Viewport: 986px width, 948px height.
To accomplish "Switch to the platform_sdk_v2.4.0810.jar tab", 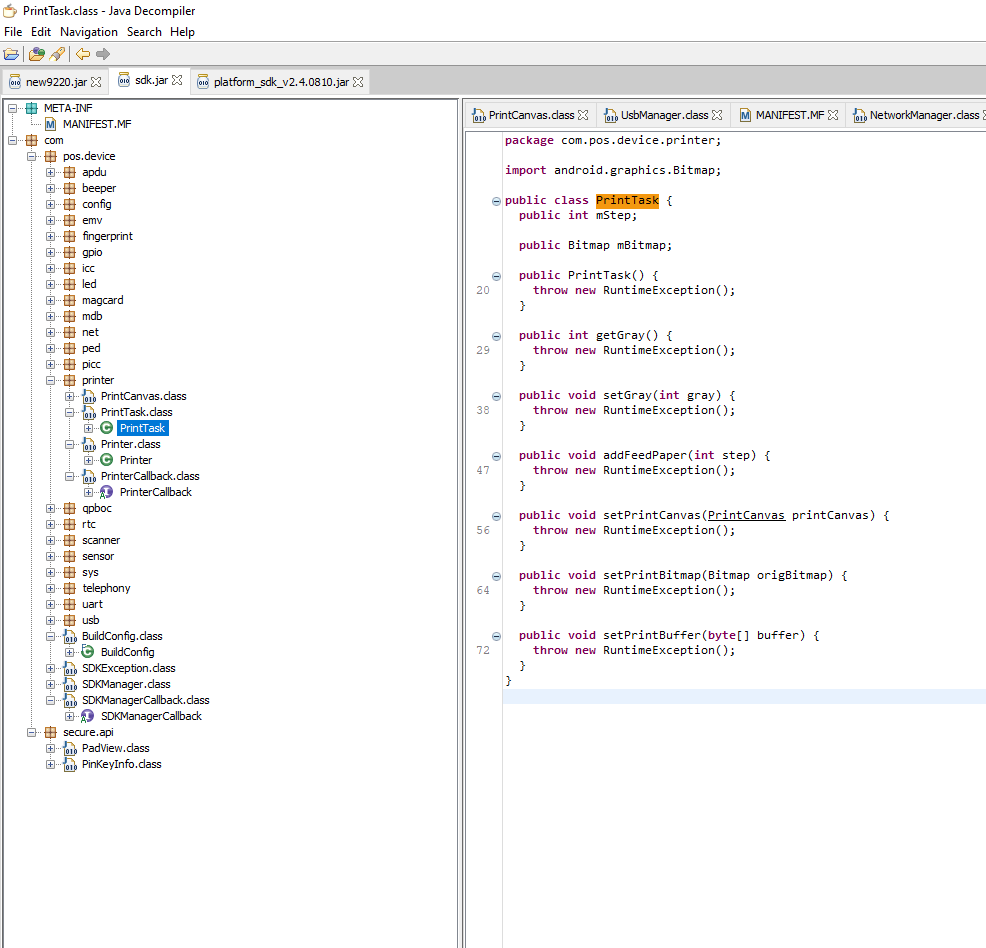I will [x=280, y=82].
